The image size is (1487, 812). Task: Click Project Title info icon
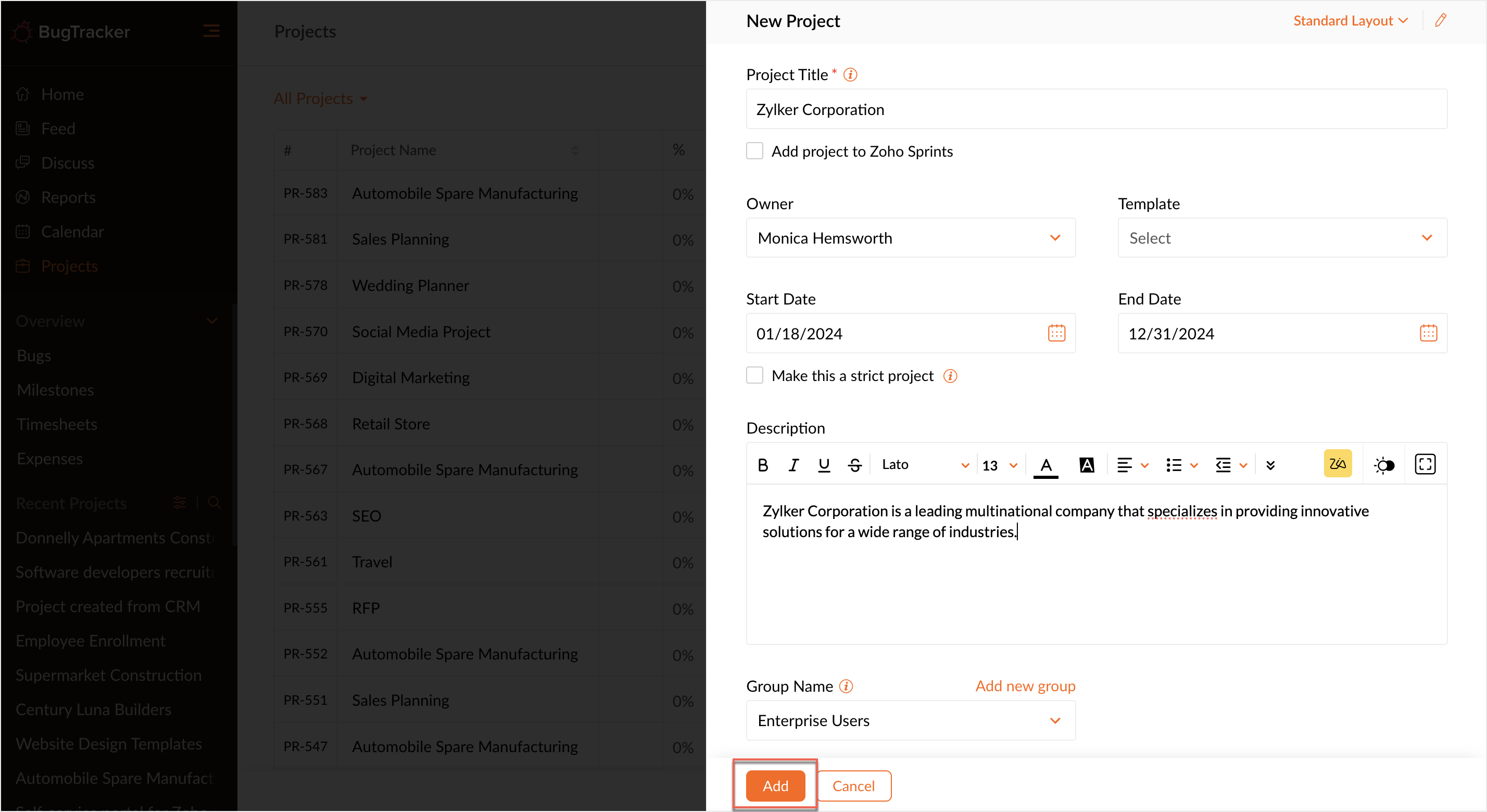tap(850, 75)
